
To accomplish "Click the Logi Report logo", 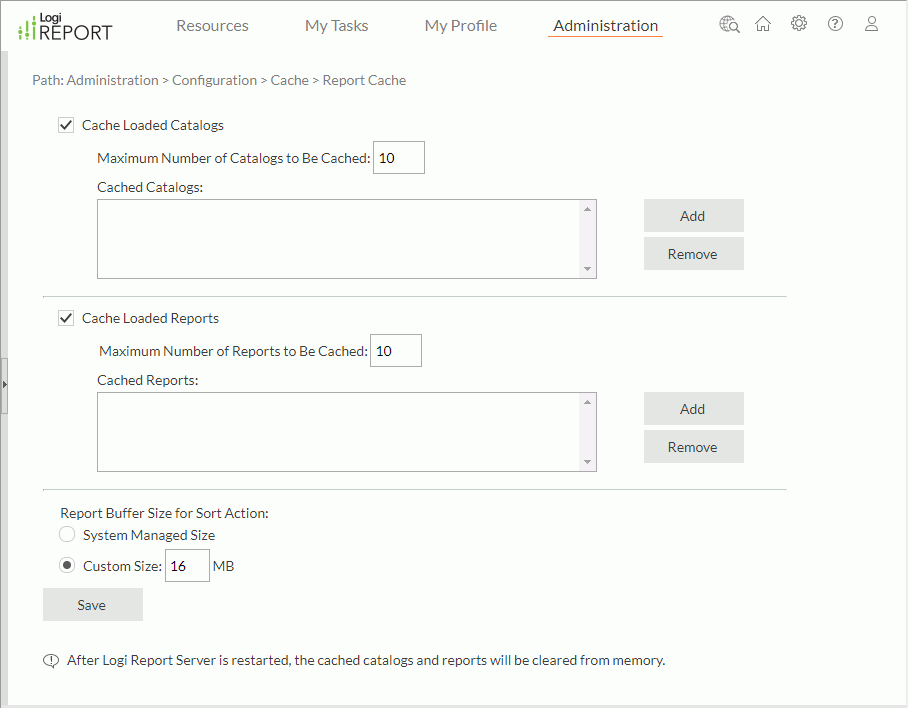I will point(62,27).
